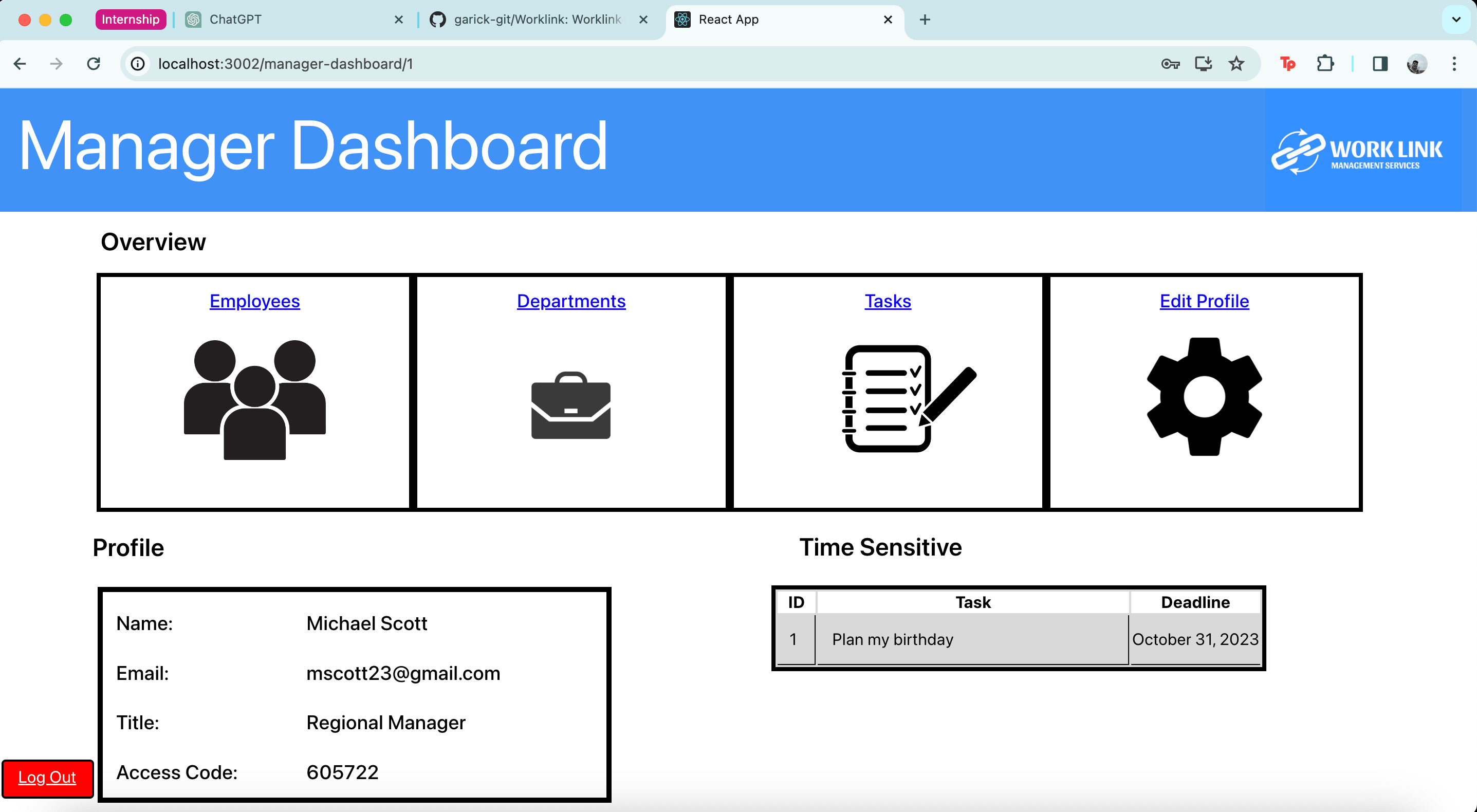Image resolution: width=1477 pixels, height=812 pixels.
Task: Expand the tab search chevron
Action: click(x=1456, y=20)
